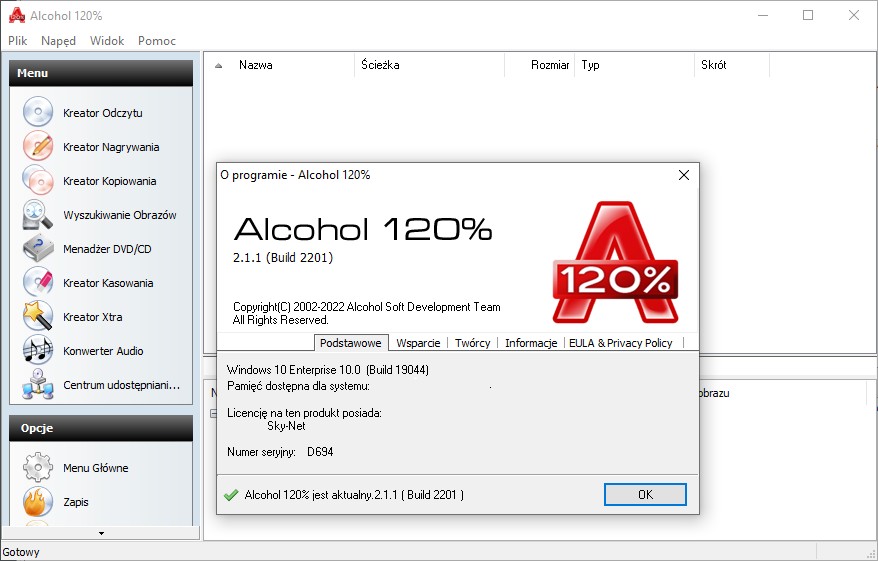Open the EULA & Privacy Policy tab
The height and width of the screenshot is (561, 878).
(620, 343)
